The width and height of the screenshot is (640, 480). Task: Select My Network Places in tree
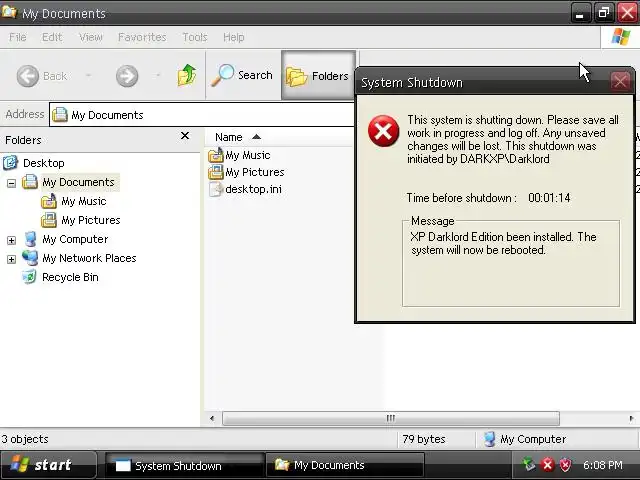pos(89,258)
